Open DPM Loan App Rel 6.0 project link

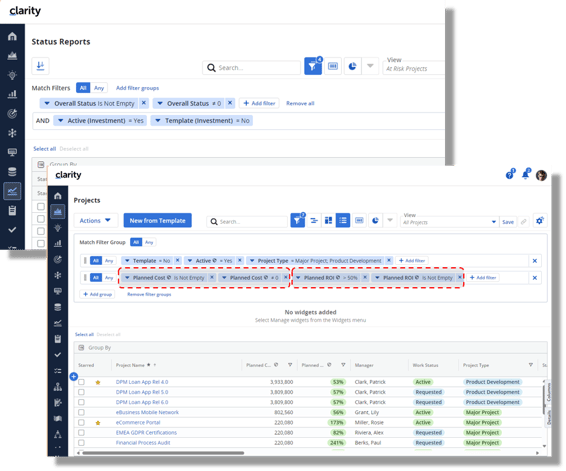tap(142, 402)
